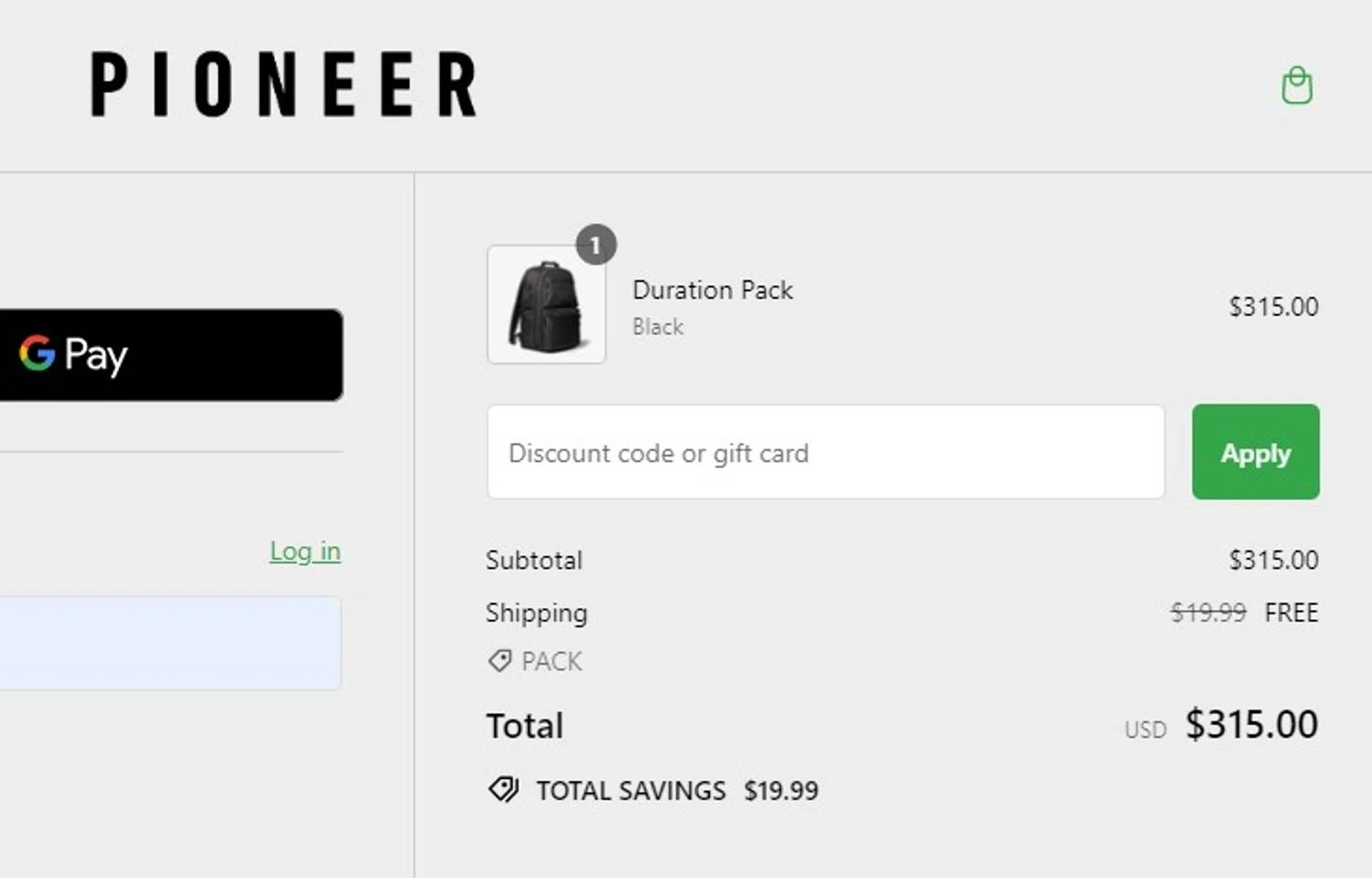Click the crossed-out $19.99 shipping price
The image size is (1372, 878).
click(1207, 613)
